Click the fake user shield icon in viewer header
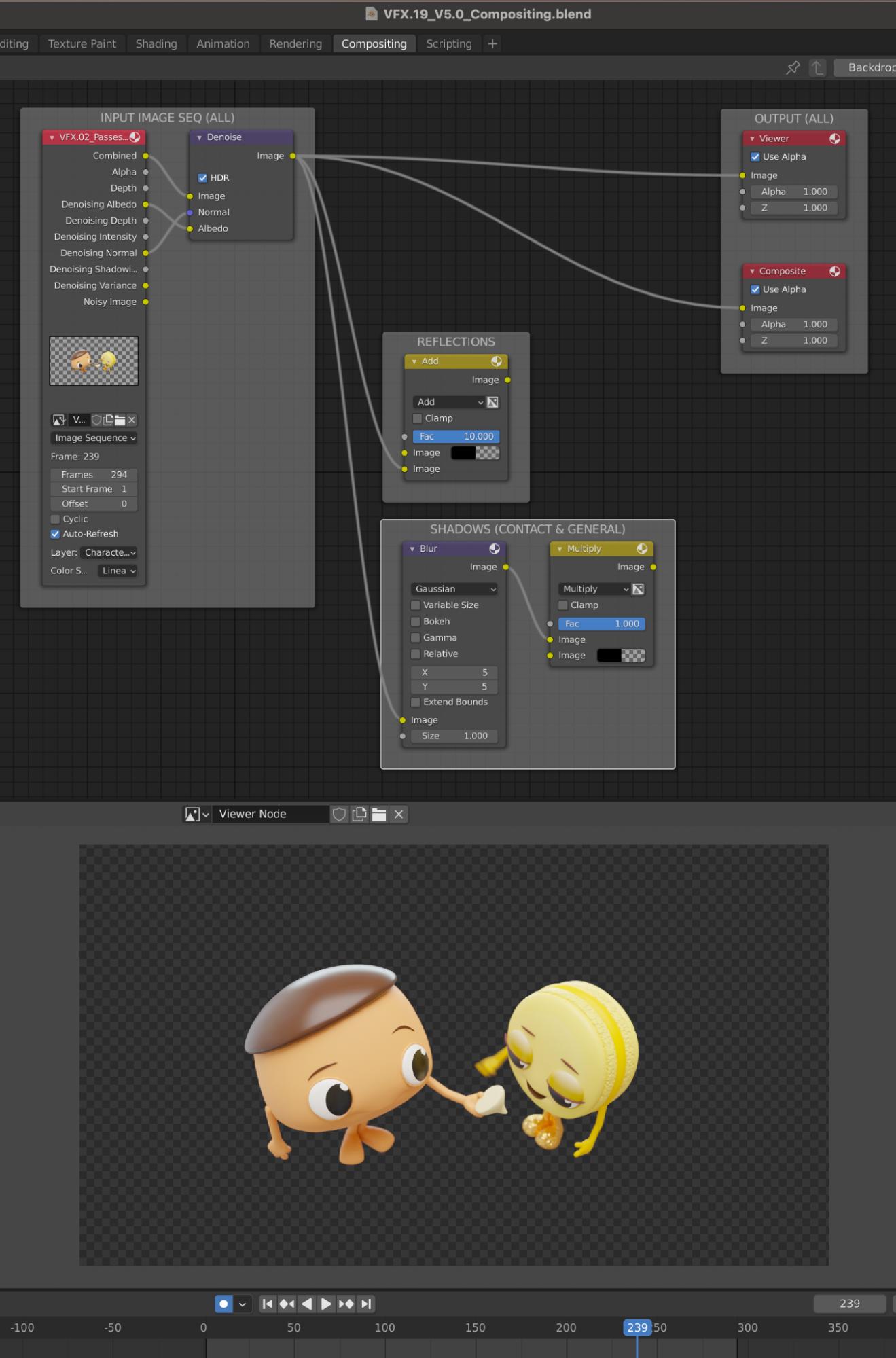This screenshot has height=1358, width=896. pyautogui.click(x=339, y=814)
